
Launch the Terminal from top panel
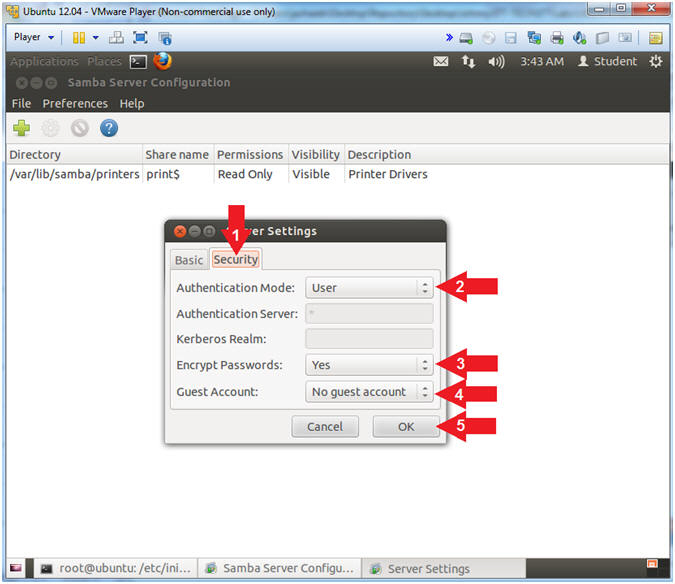coord(138,62)
